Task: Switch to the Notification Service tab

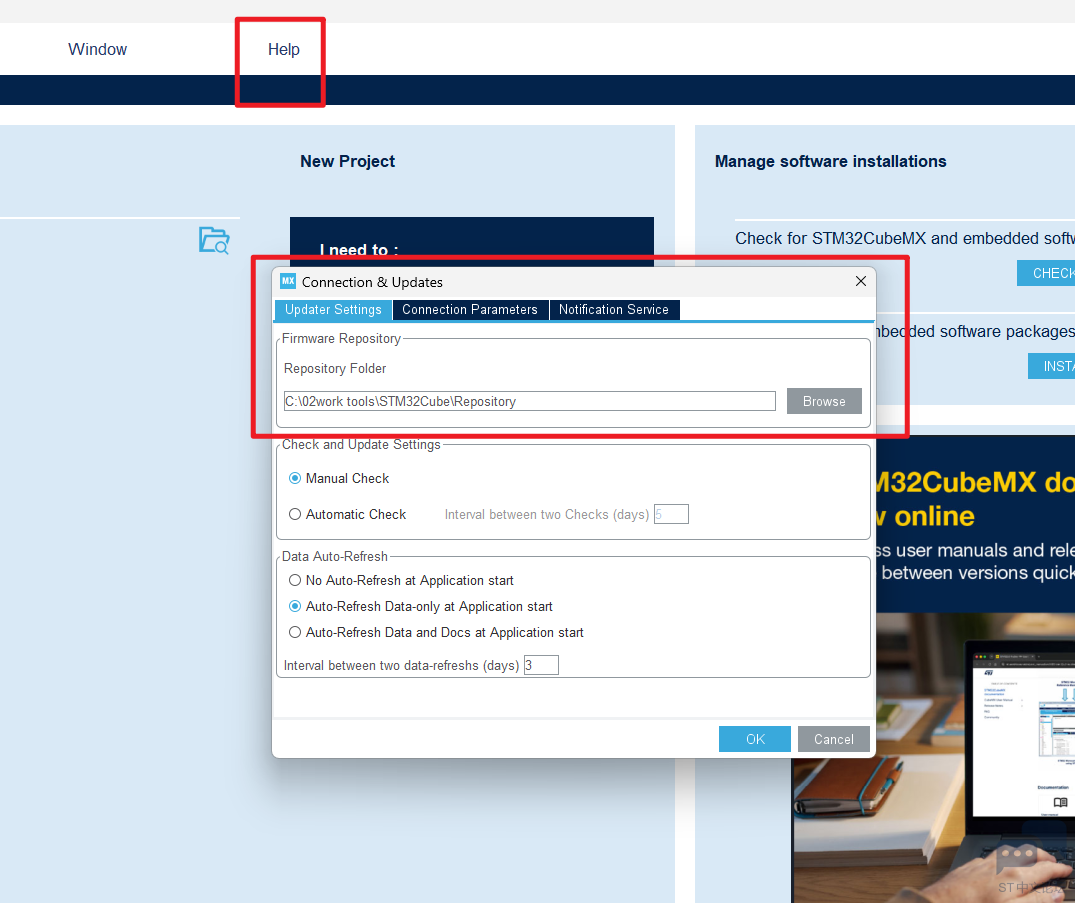Action: (614, 310)
